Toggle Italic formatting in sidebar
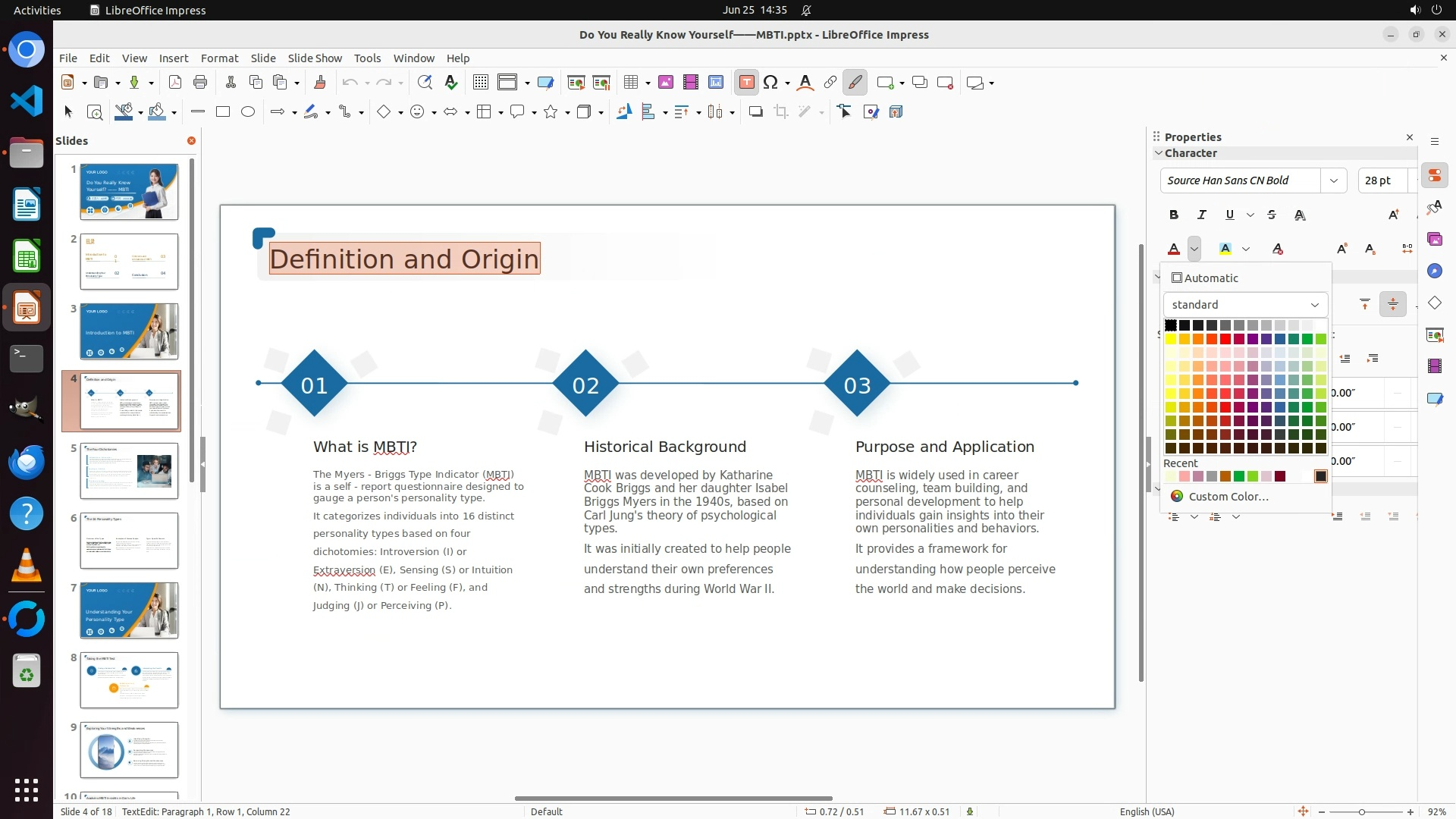The image size is (1456, 819). 1201,215
